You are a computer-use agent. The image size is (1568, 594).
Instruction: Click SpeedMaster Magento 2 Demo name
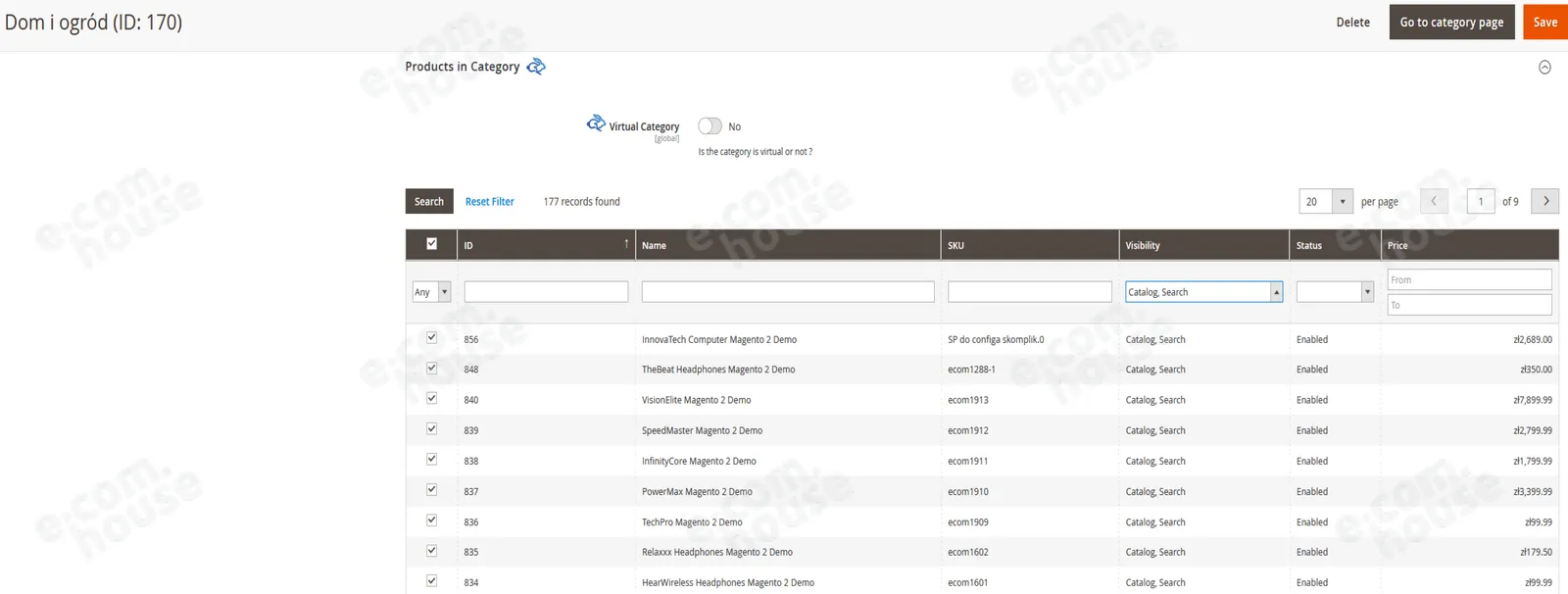702,430
